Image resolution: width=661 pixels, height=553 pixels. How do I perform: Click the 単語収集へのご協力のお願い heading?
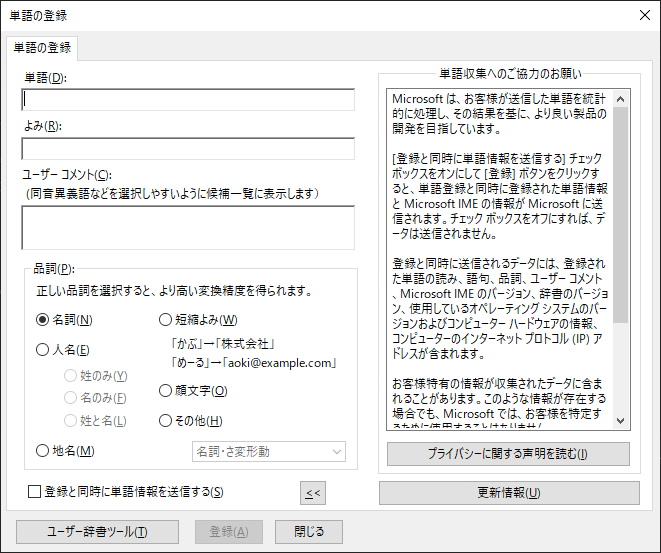[x=511, y=74]
